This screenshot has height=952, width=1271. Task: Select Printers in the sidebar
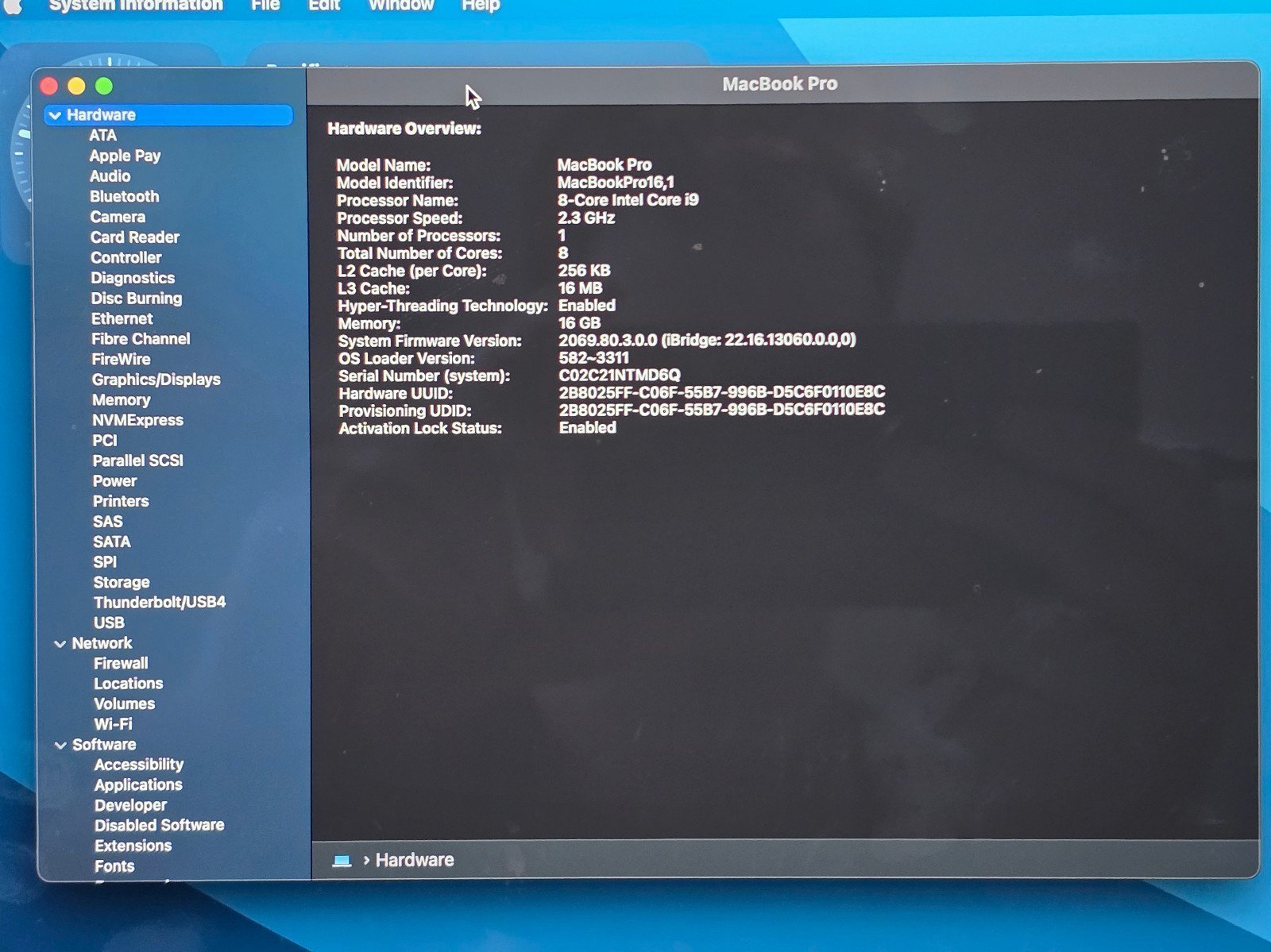121,502
